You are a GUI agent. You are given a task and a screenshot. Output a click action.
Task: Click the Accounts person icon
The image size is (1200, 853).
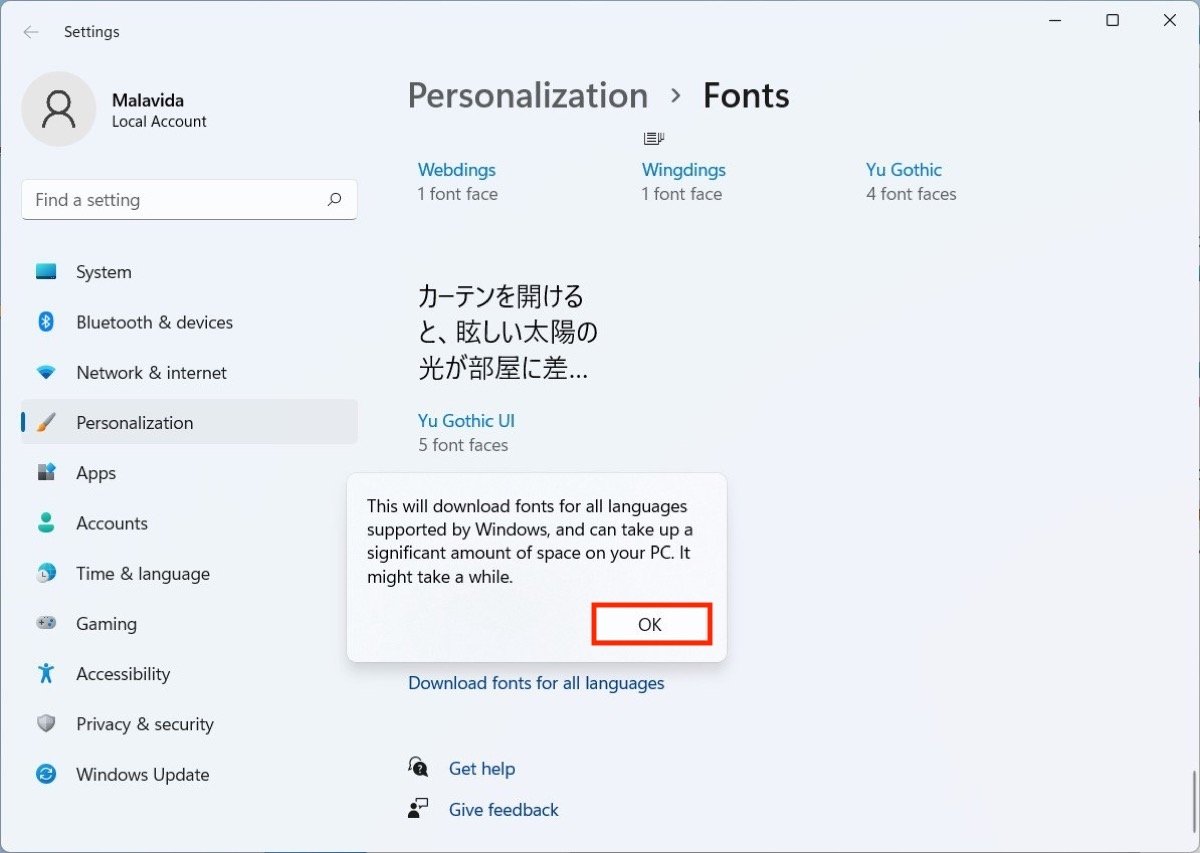46,523
